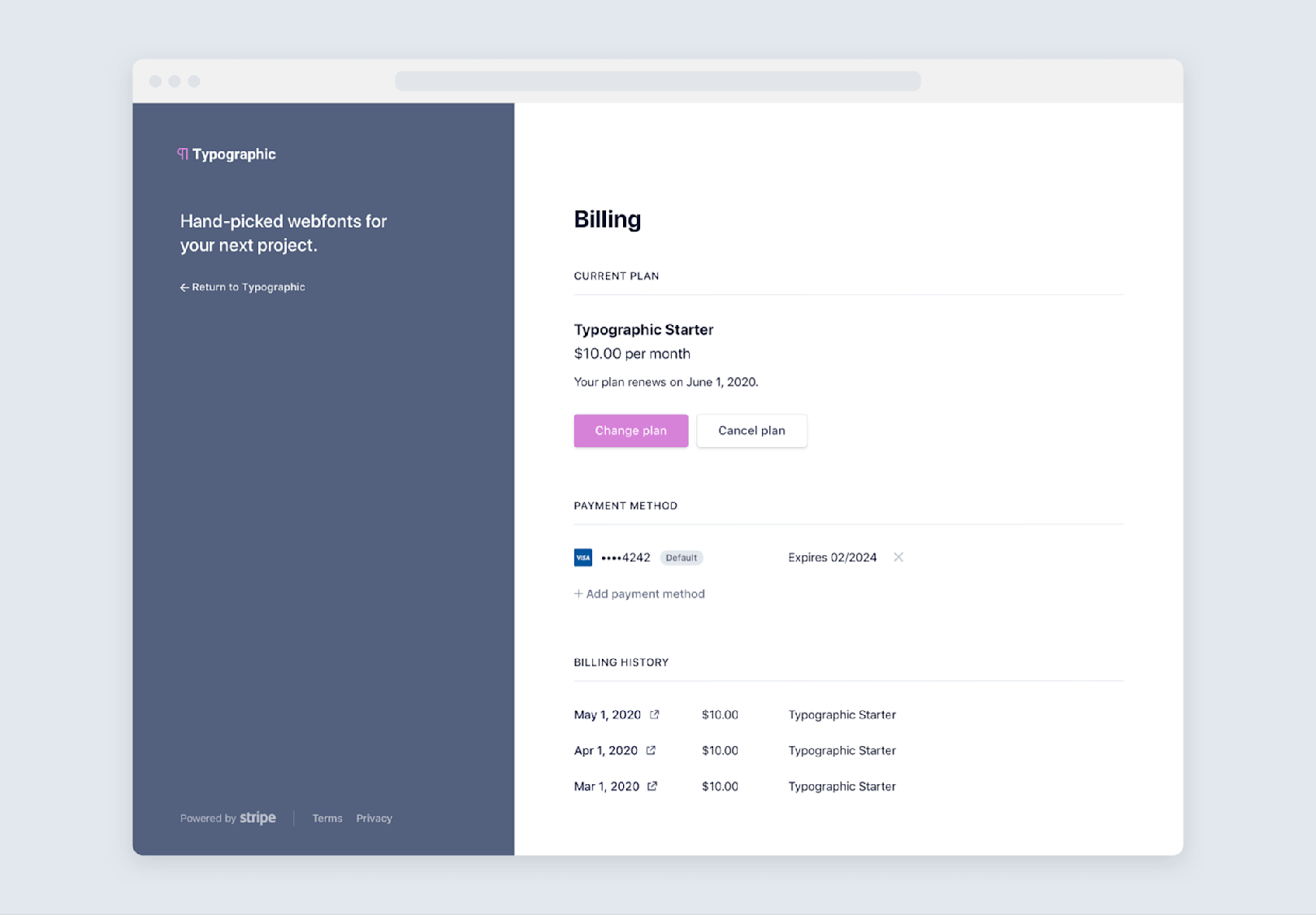This screenshot has height=915, width=1316.
Task: Click the Typographic pilcrow logo icon
Action: coord(183,154)
